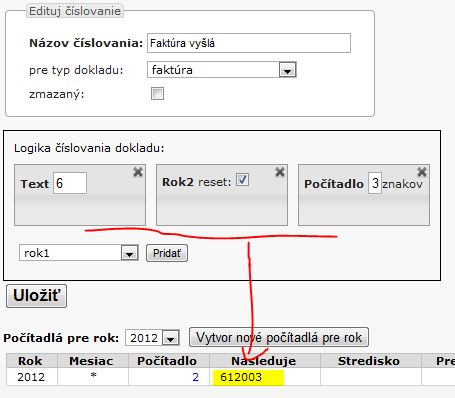Save with the Uložiť button

(x=37, y=296)
